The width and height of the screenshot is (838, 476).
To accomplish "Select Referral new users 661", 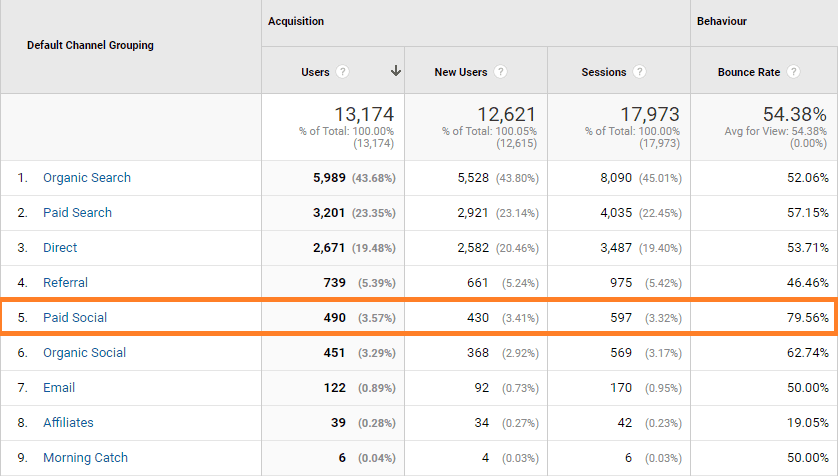I will point(477,283).
